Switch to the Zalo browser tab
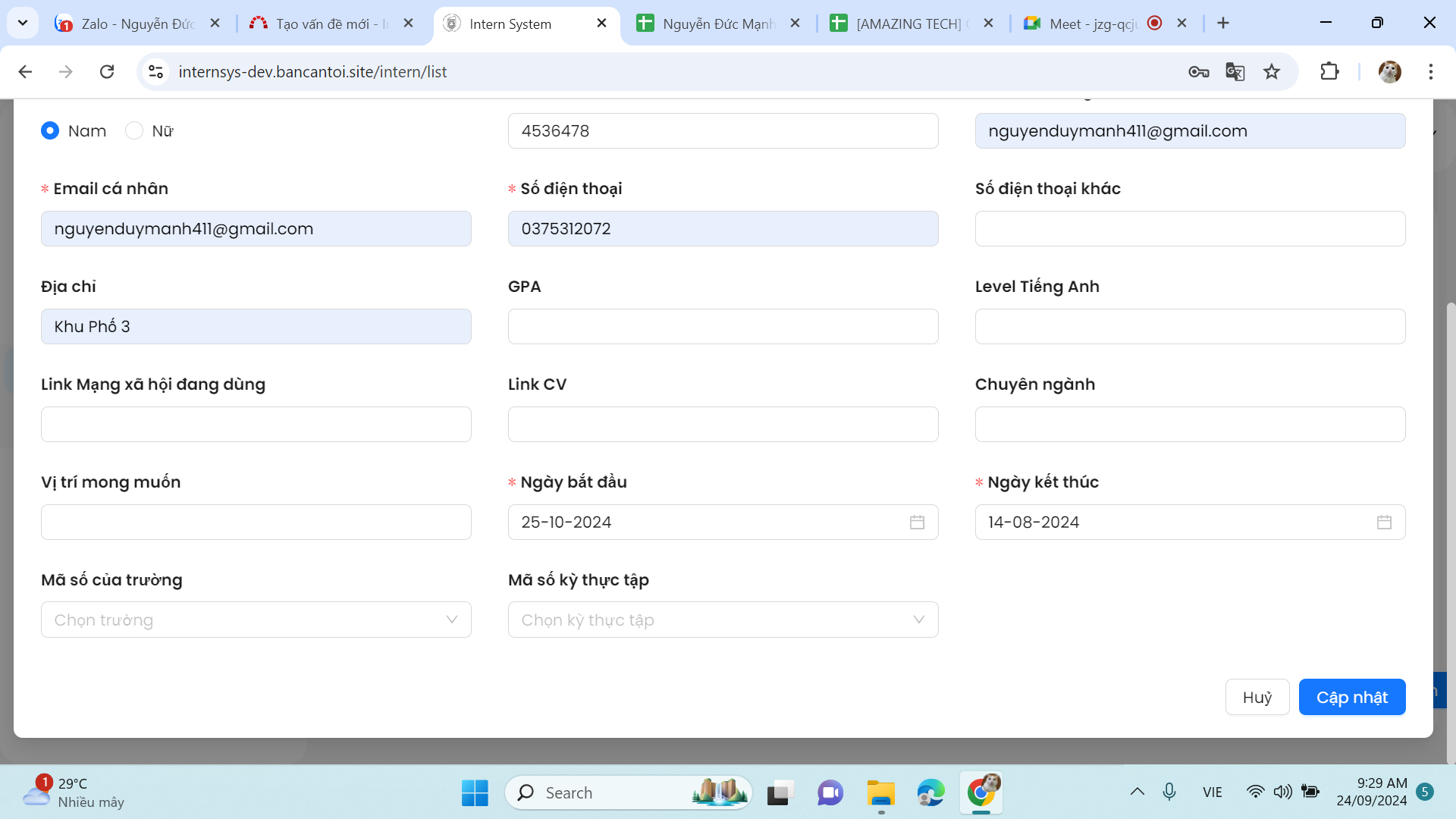Screen dimensions: 1456x819 tap(136, 24)
